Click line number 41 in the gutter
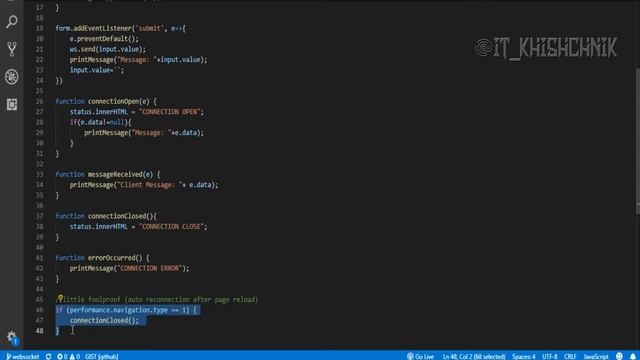The height and width of the screenshot is (360, 640). 39,258
